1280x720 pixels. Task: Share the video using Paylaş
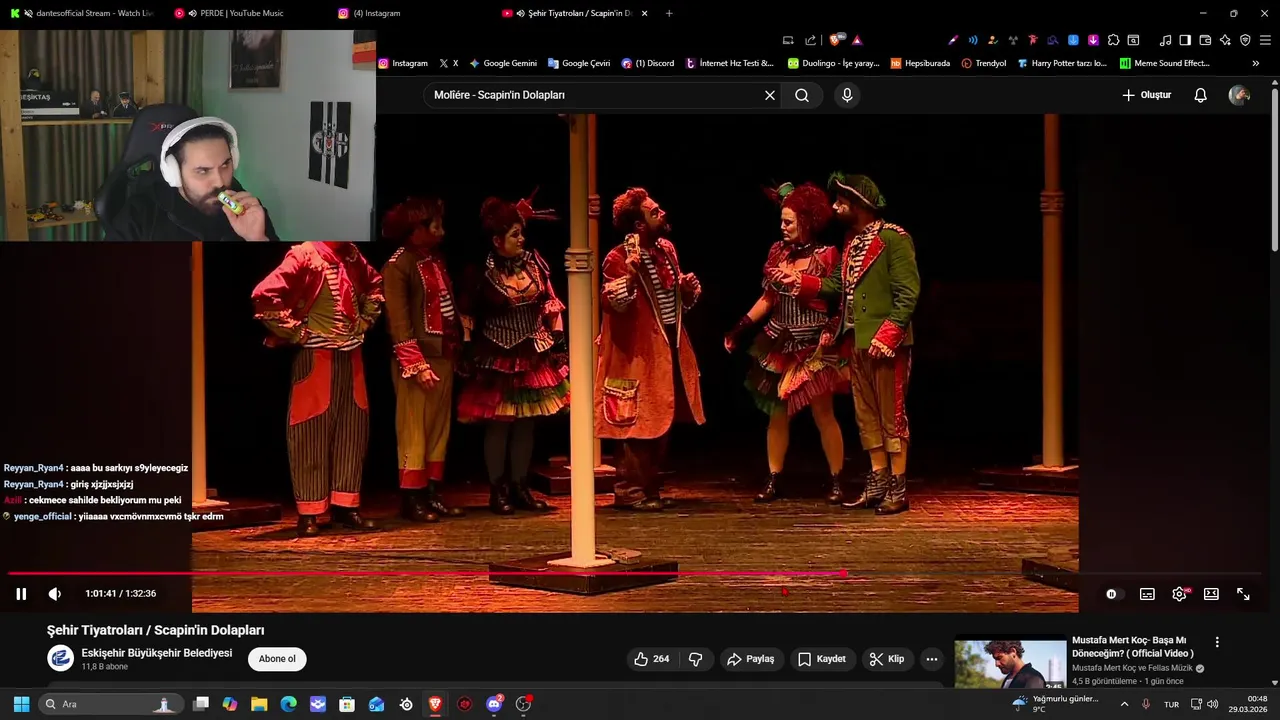[x=750, y=659]
